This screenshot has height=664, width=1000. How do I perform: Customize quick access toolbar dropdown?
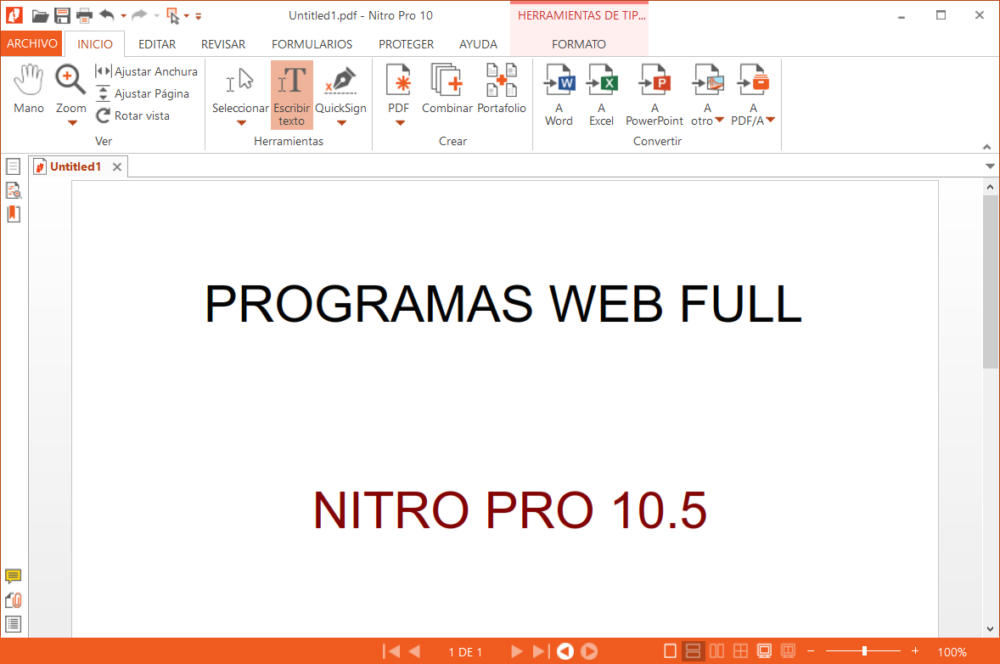198,16
